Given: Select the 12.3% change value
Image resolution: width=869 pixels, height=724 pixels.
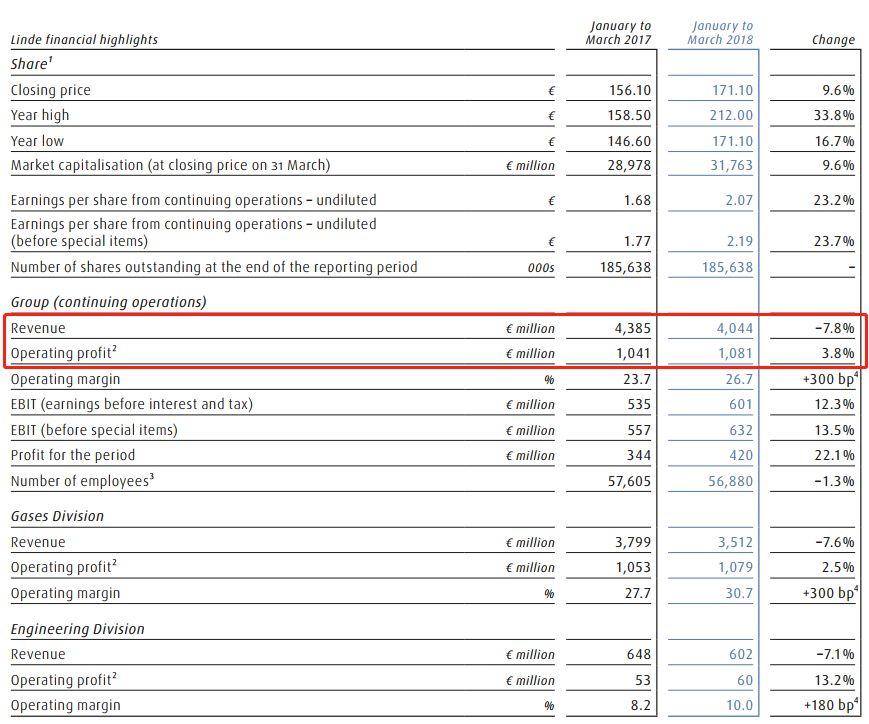Looking at the screenshot, I should (x=834, y=404).
